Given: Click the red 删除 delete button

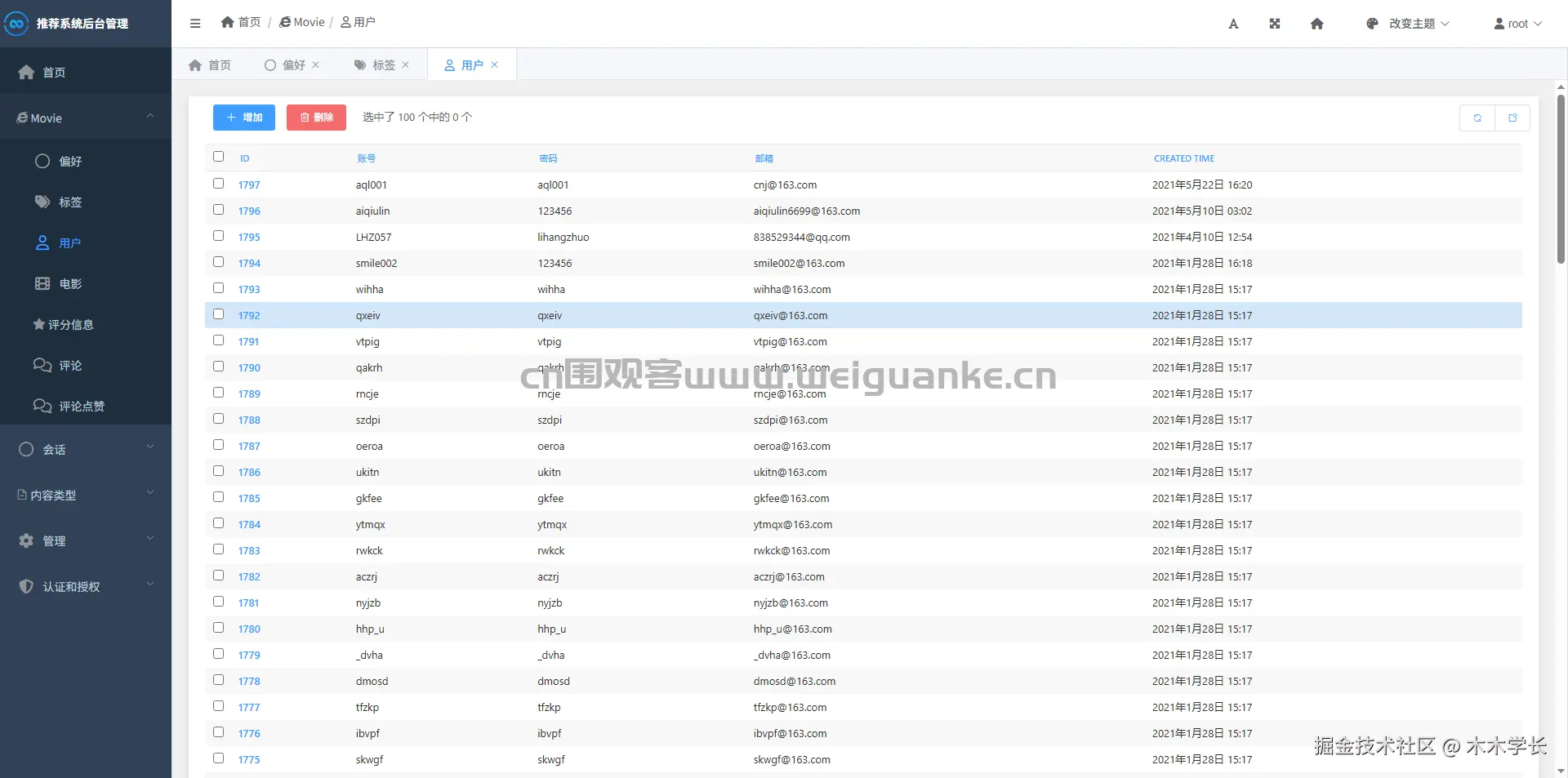Looking at the screenshot, I should click(x=316, y=118).
